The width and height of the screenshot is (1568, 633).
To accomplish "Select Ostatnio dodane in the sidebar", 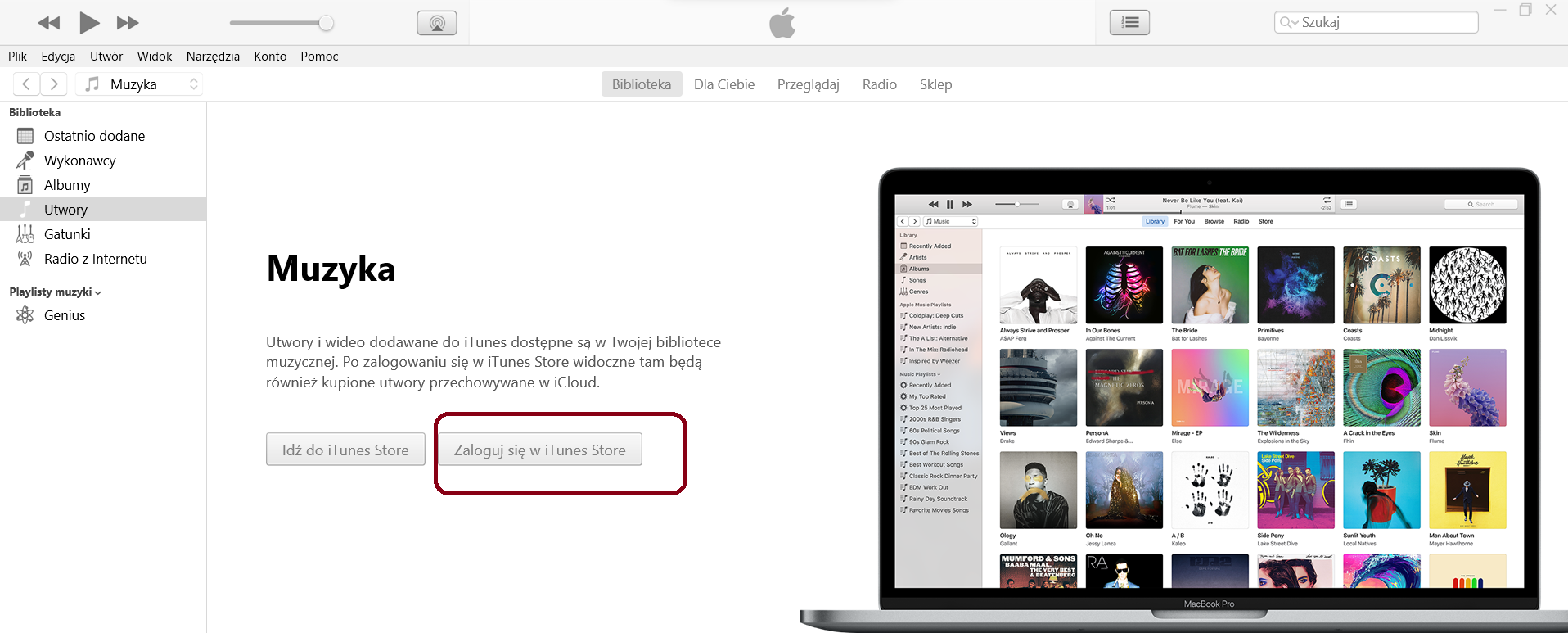I will [x=103, y=136].
